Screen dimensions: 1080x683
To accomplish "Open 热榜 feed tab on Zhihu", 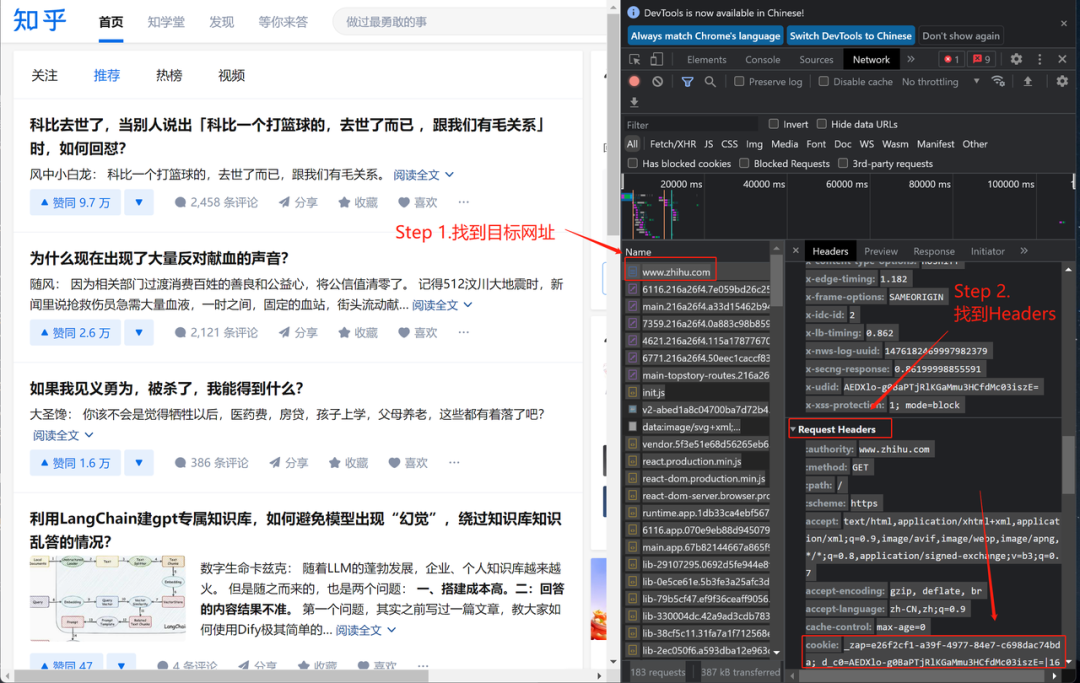I will click(169, 75).
